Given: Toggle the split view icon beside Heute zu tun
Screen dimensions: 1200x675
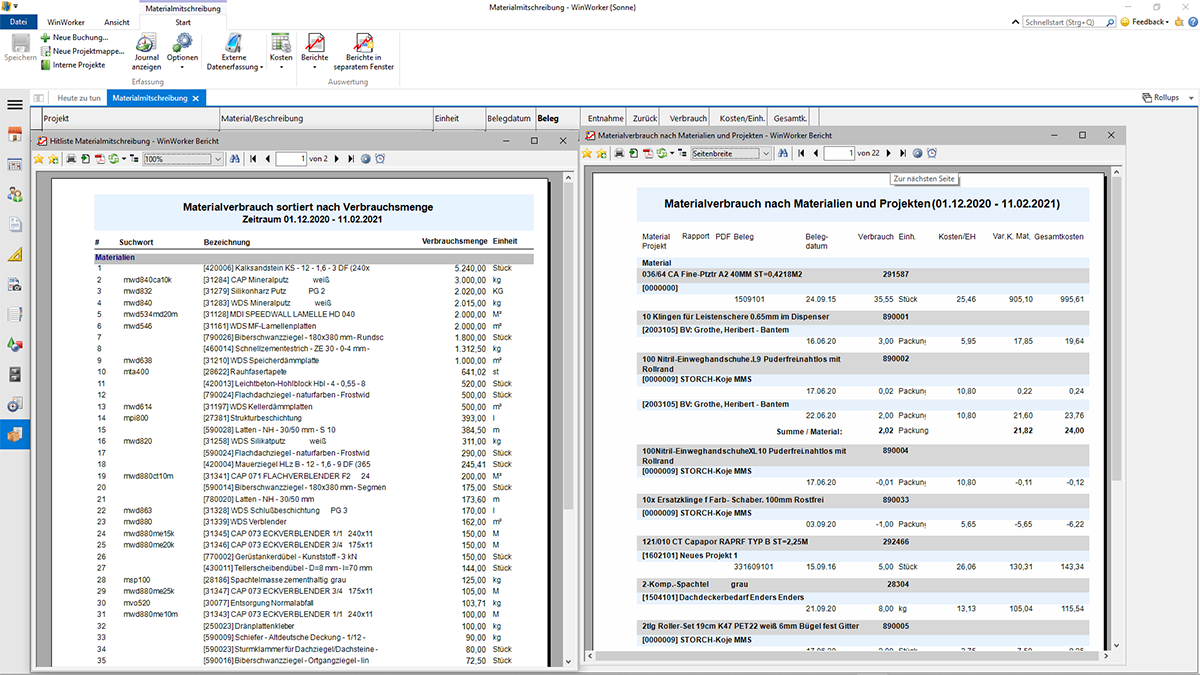Looking at the screenshot, I should point(39,98).
